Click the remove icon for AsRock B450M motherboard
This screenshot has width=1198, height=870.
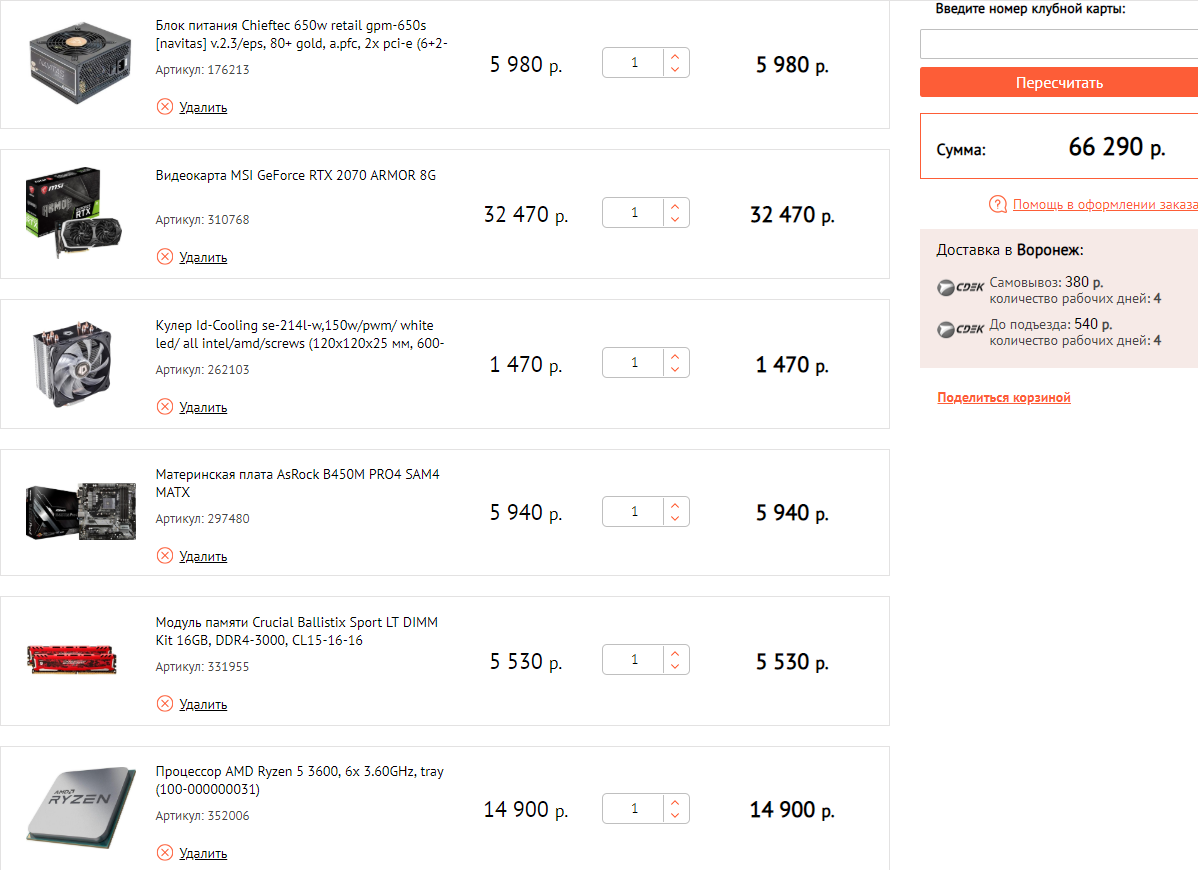pyautogui.click(x=165, y=556)
